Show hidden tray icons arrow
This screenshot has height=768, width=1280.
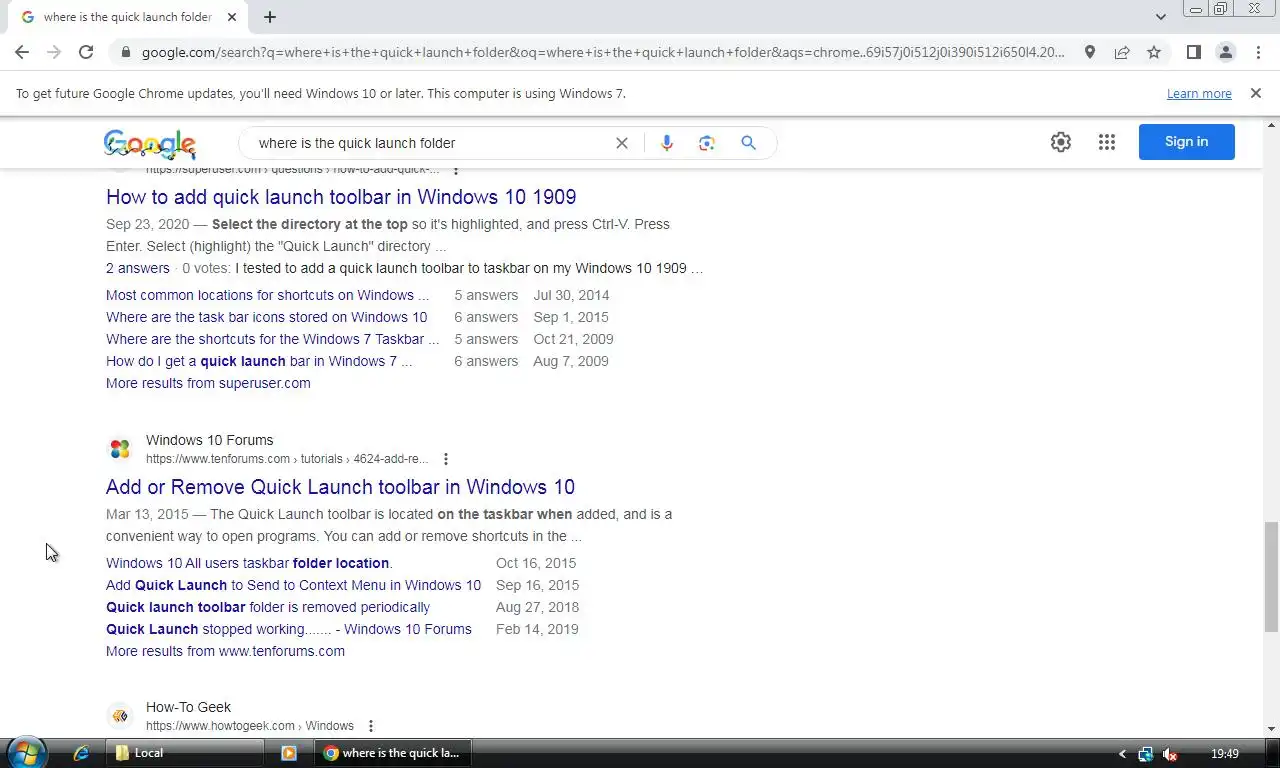(x=1122, y=754)
